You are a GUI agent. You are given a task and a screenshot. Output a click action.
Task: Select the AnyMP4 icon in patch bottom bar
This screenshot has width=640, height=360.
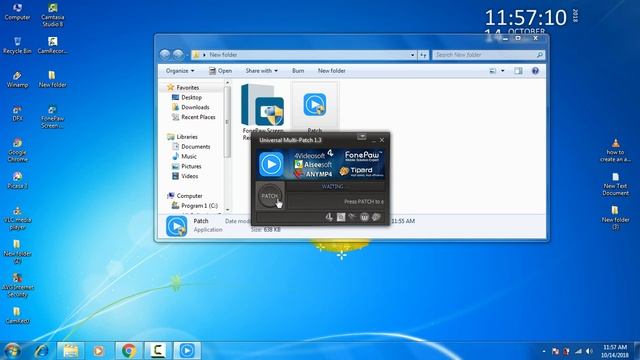coord(352,217)
